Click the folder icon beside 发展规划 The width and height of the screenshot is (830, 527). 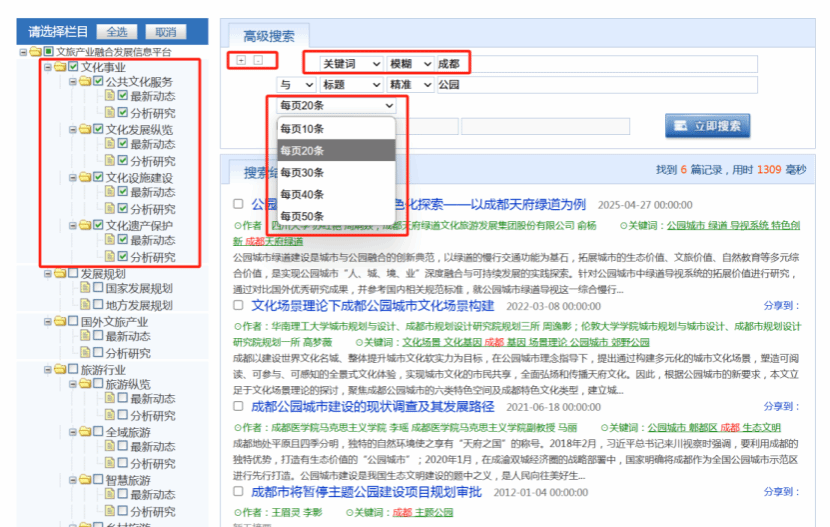pyautogui.click(x=60, y=273)
